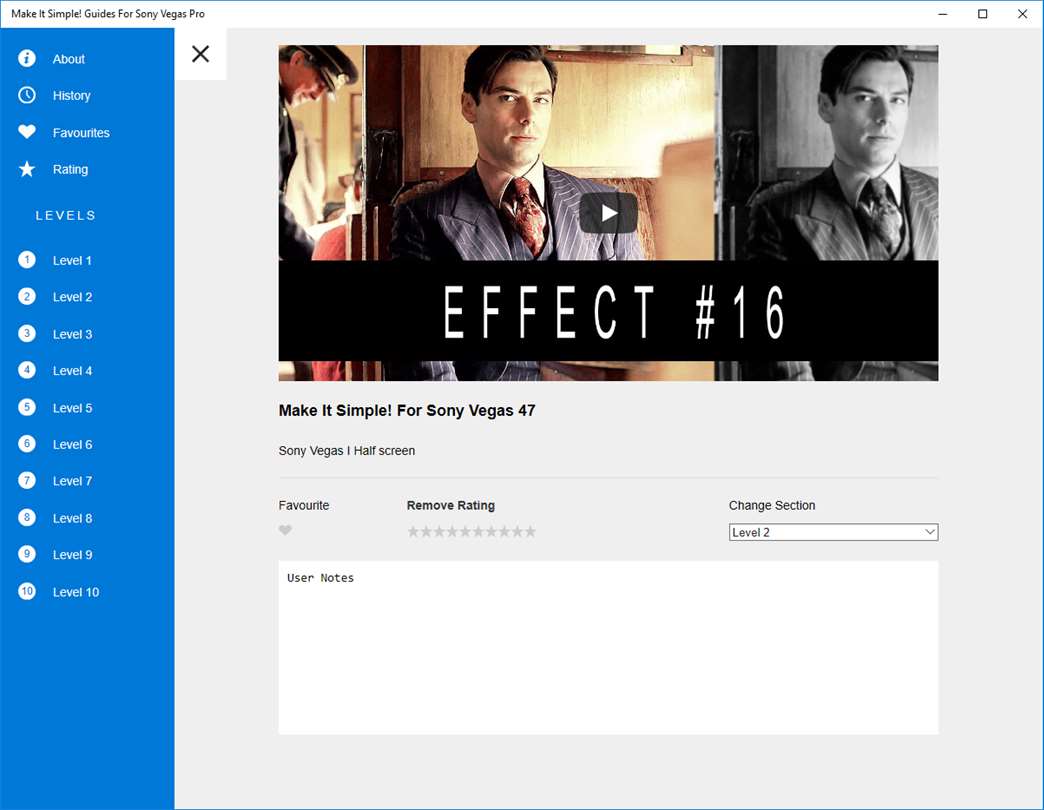Image resolution: width=1044 pixels, height=810 pixels.
Task: Click inside the User Notes text area
Action: pyautogui.click(x=609, y=648)
